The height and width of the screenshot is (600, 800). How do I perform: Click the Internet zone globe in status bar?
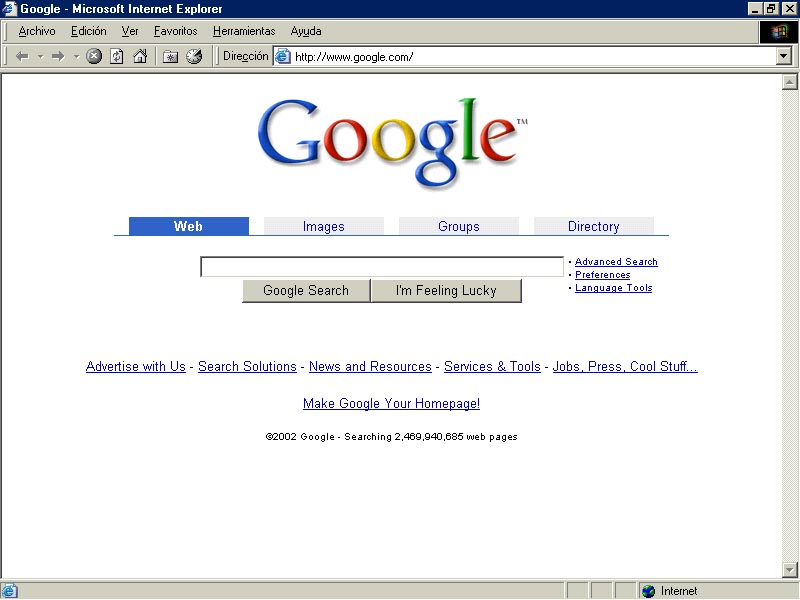[648, 591]
